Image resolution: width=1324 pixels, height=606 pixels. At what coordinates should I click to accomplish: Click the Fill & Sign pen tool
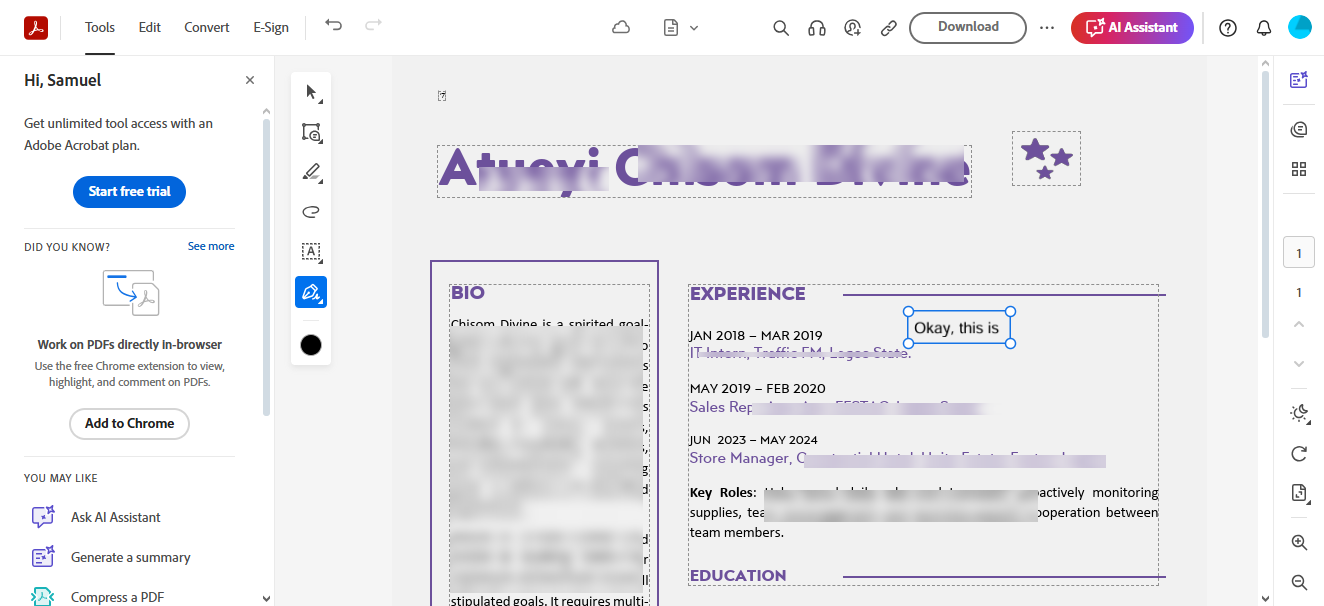[311, 292]
